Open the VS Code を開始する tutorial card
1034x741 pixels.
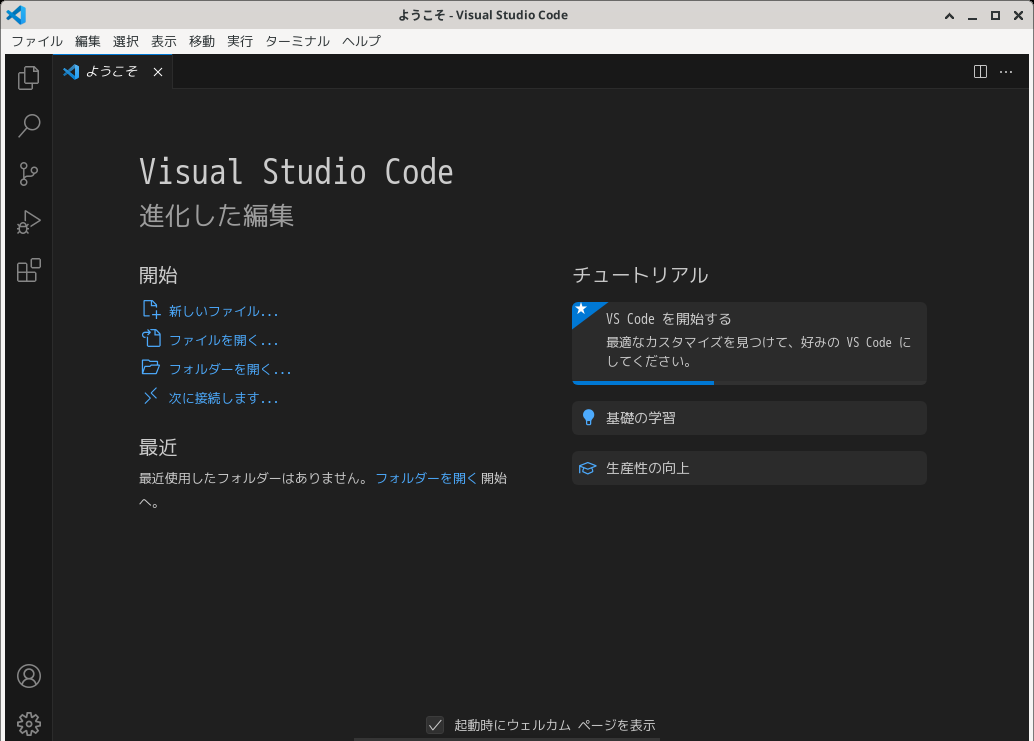749,343
